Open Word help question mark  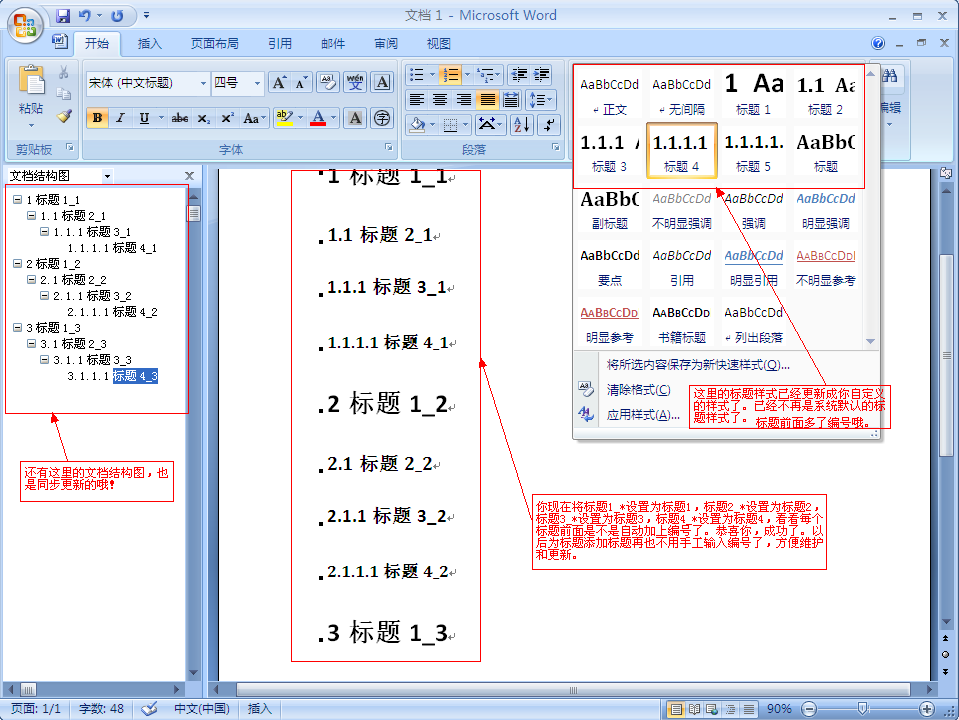(878, 43)
